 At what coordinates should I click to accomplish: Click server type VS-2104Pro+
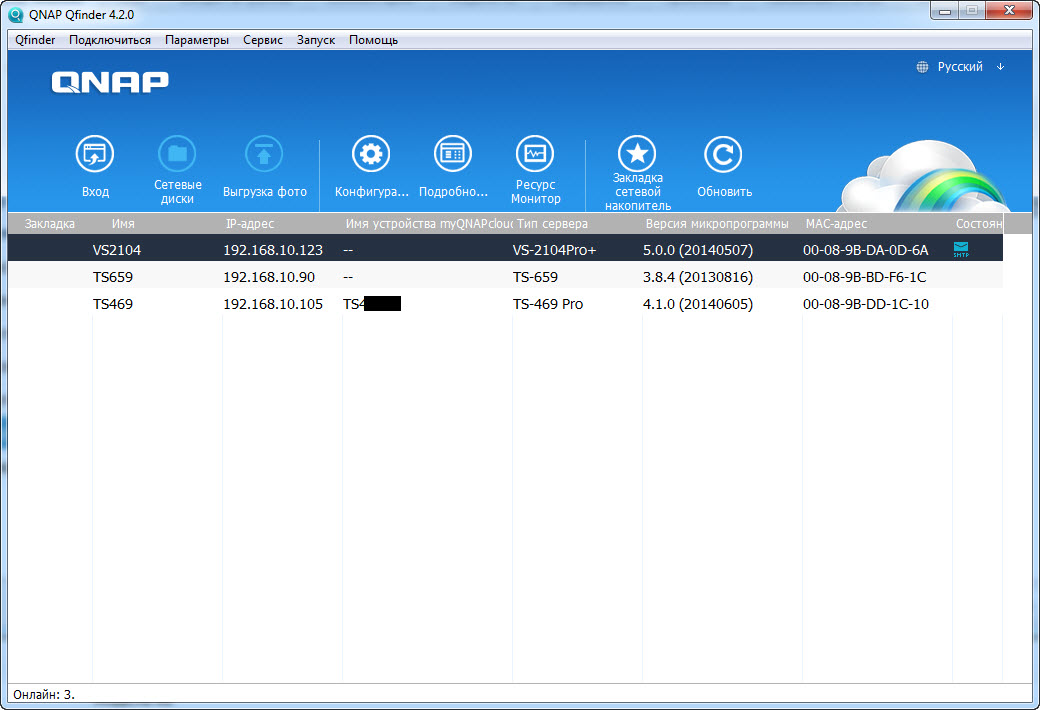tap(554, 250)
